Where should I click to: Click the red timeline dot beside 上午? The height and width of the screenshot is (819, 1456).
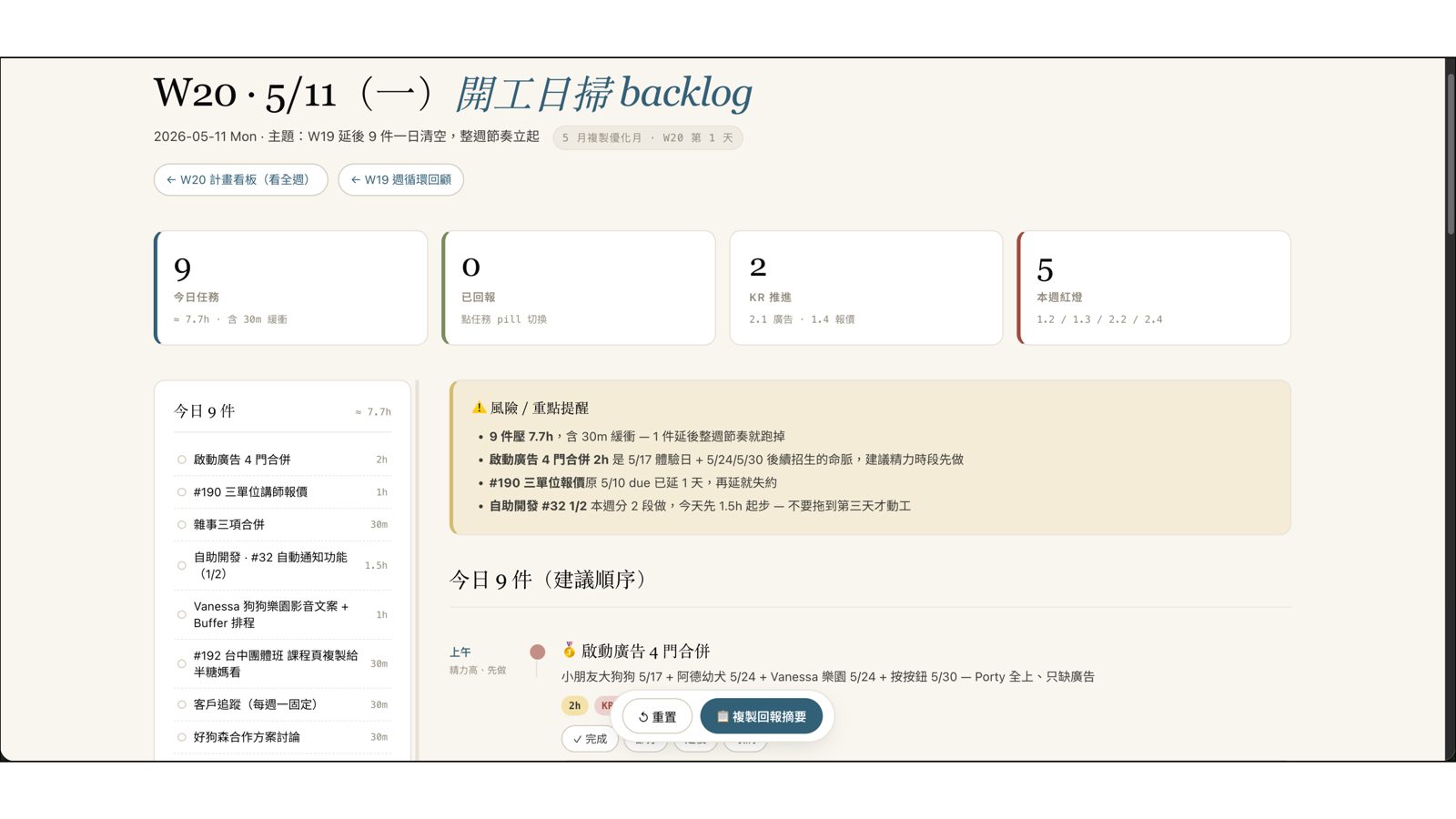(x=537, y=652)
